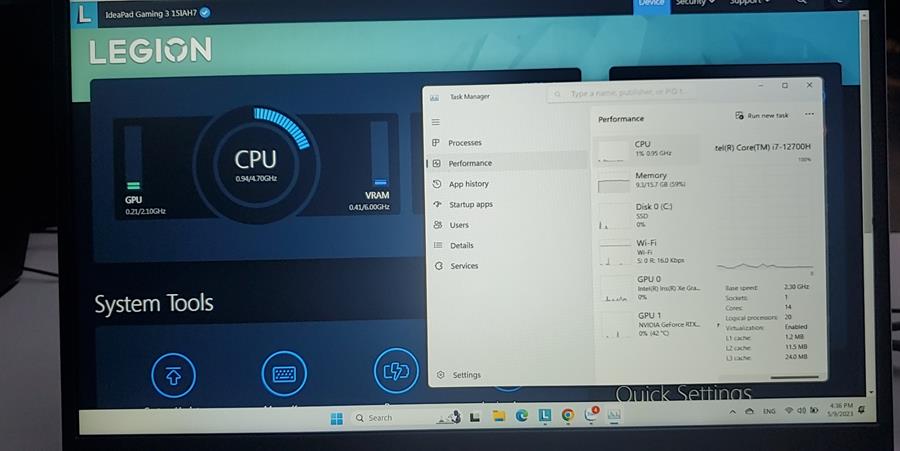The image size is (900, 451).
Task: Click taskbar app with red notification badge
Action: coord(591,414)
